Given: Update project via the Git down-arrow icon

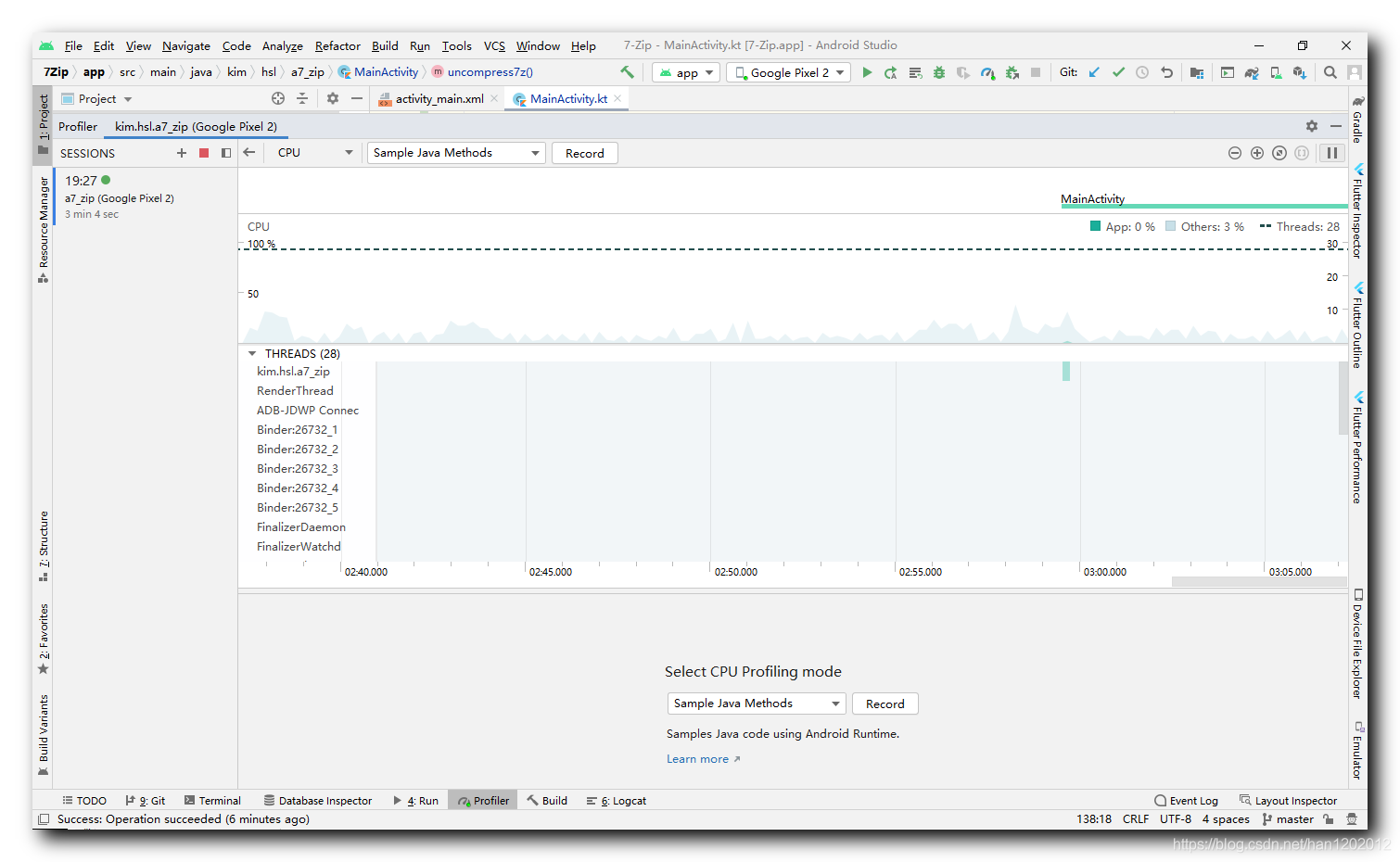Looking at the screenshot, I should (x=1094, y=71).
